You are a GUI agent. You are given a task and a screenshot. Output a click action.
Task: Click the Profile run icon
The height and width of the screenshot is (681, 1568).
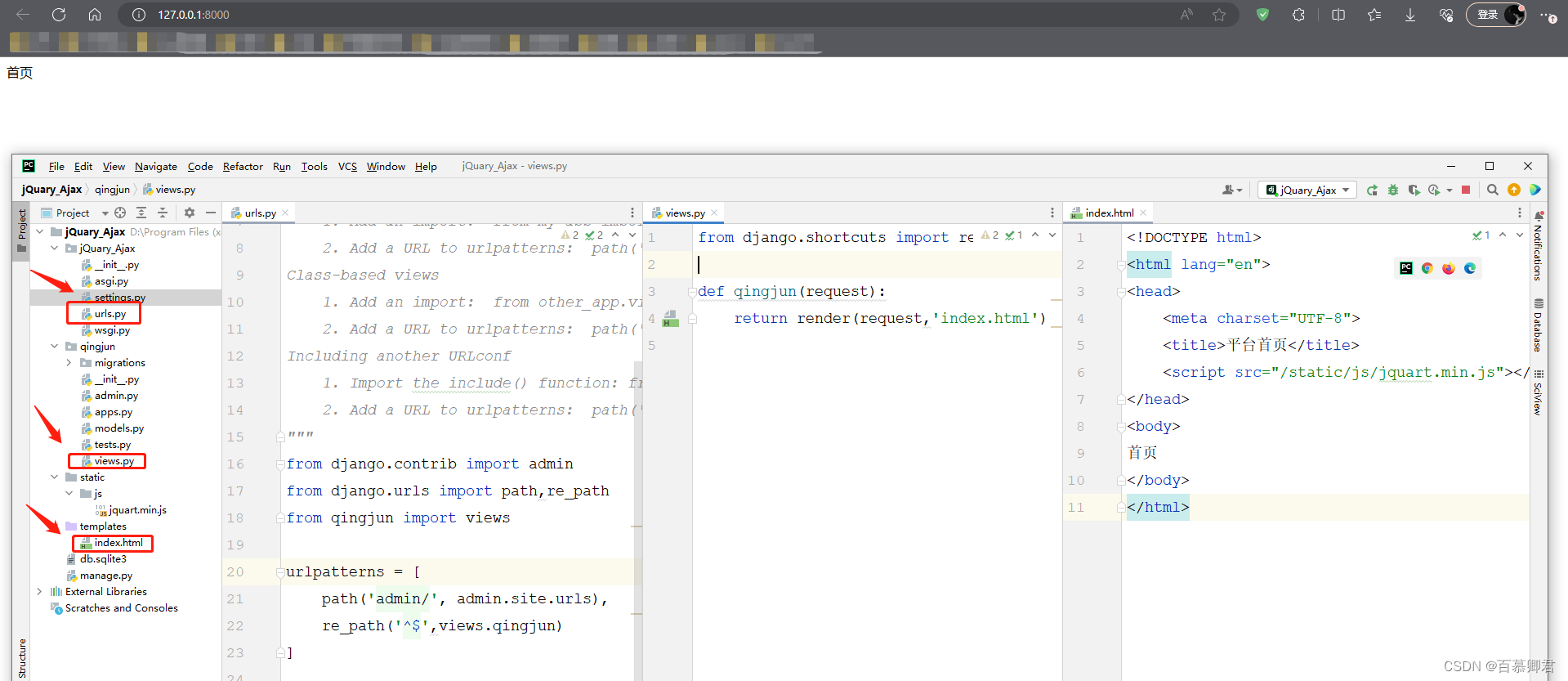click(1434, 190)
